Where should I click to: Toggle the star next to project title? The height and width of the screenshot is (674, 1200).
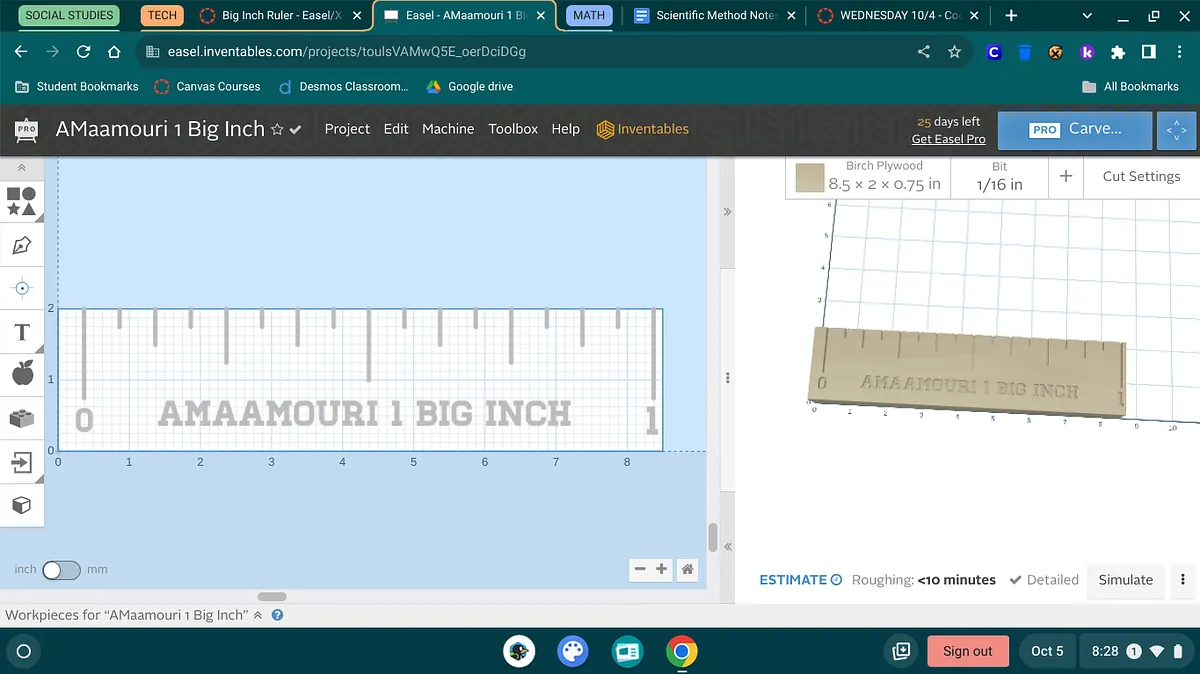[x=277, y=130]
